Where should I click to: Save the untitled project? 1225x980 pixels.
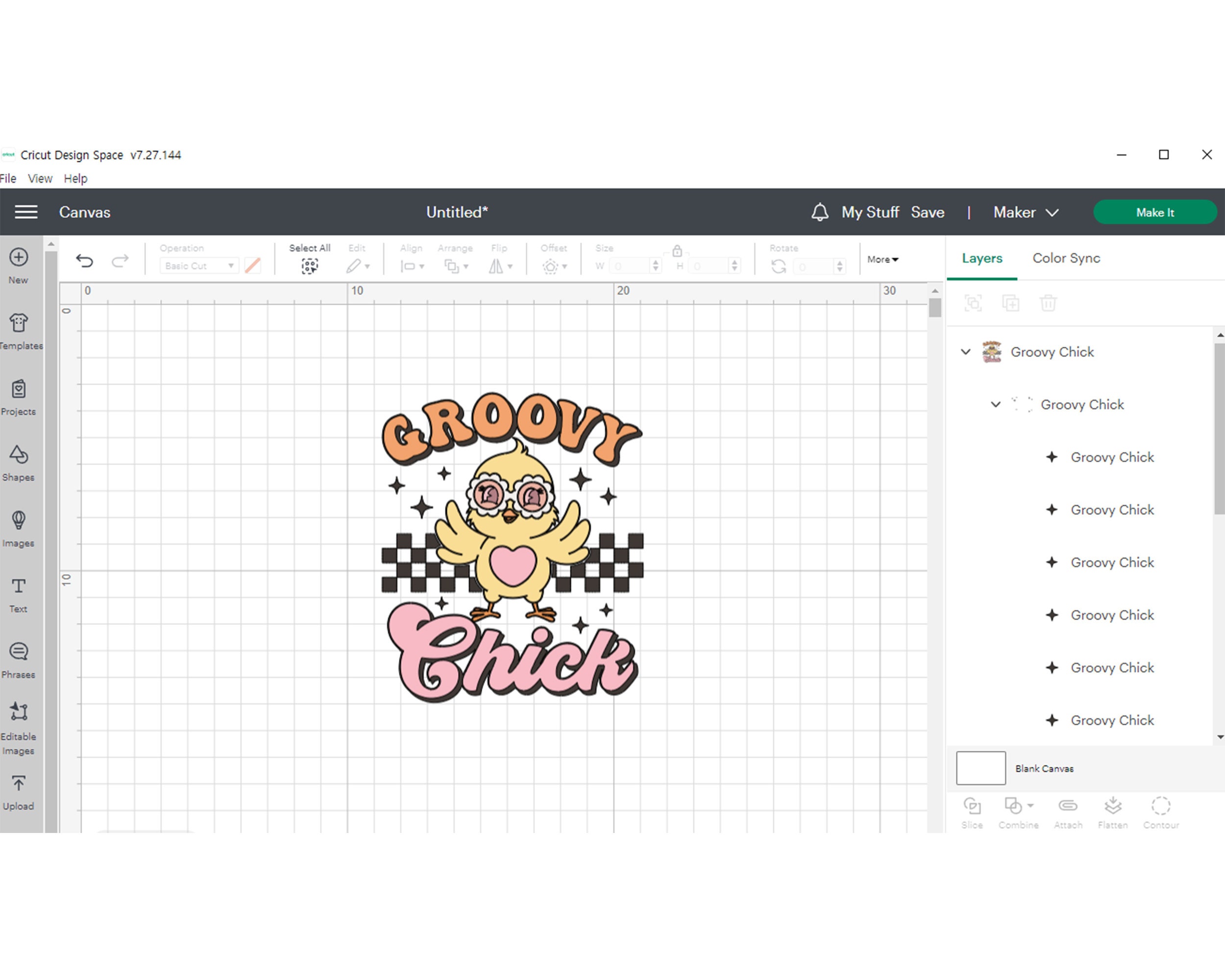click(x=927, y=212)
